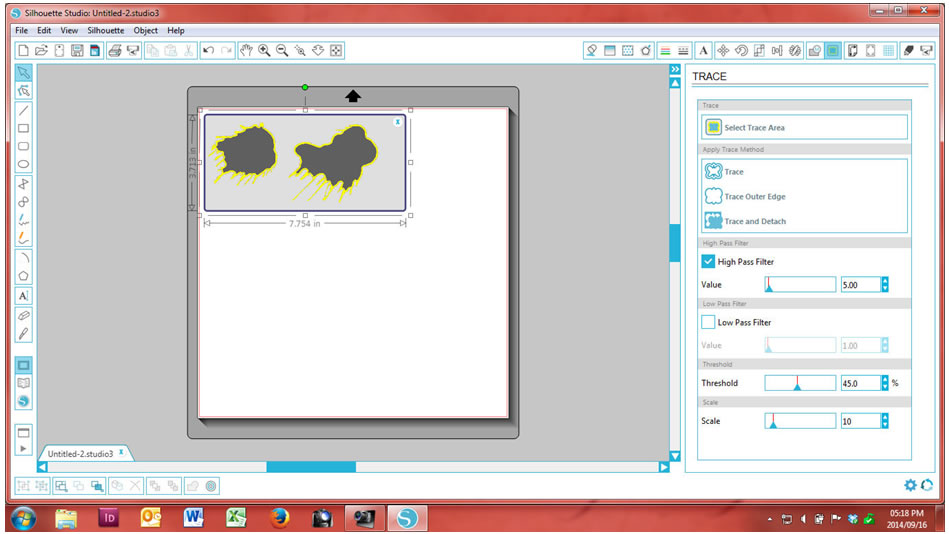
Task: Apply Trace and Detach method
Action: pyautogui.click(x=745, y=221)
